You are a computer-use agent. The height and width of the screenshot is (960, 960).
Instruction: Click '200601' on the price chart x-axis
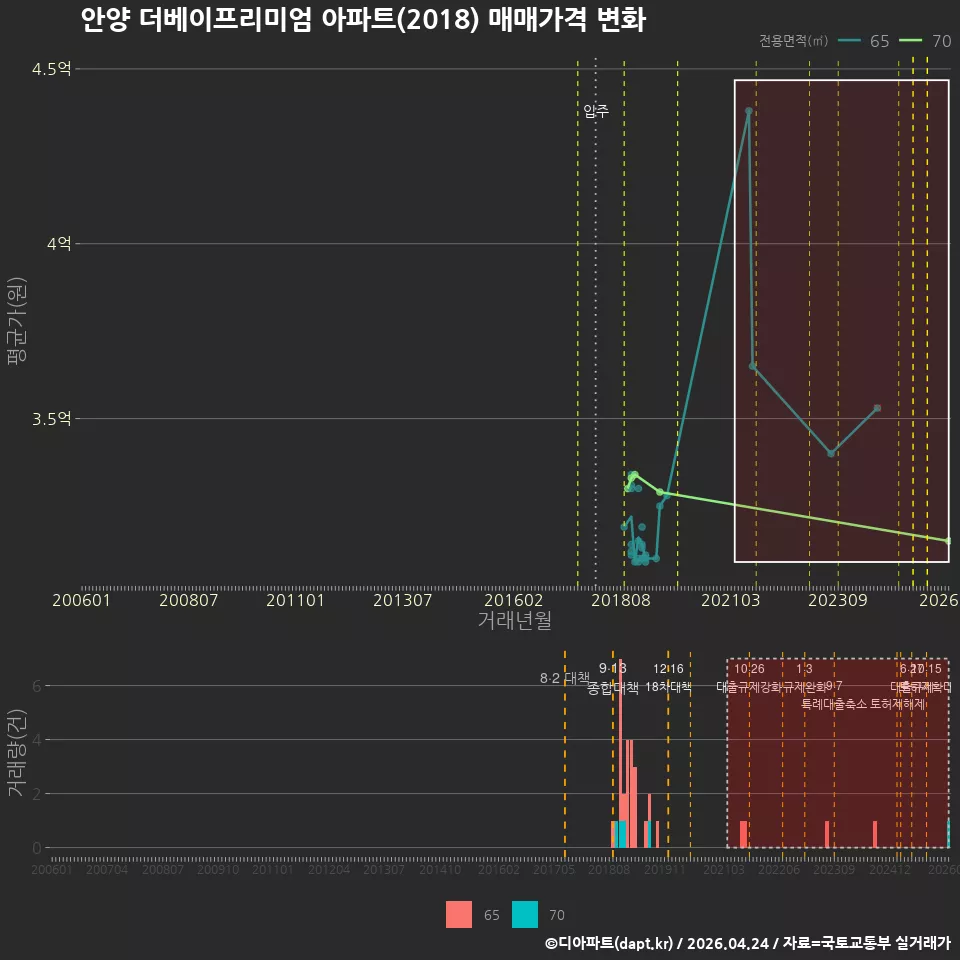point(81,600)
